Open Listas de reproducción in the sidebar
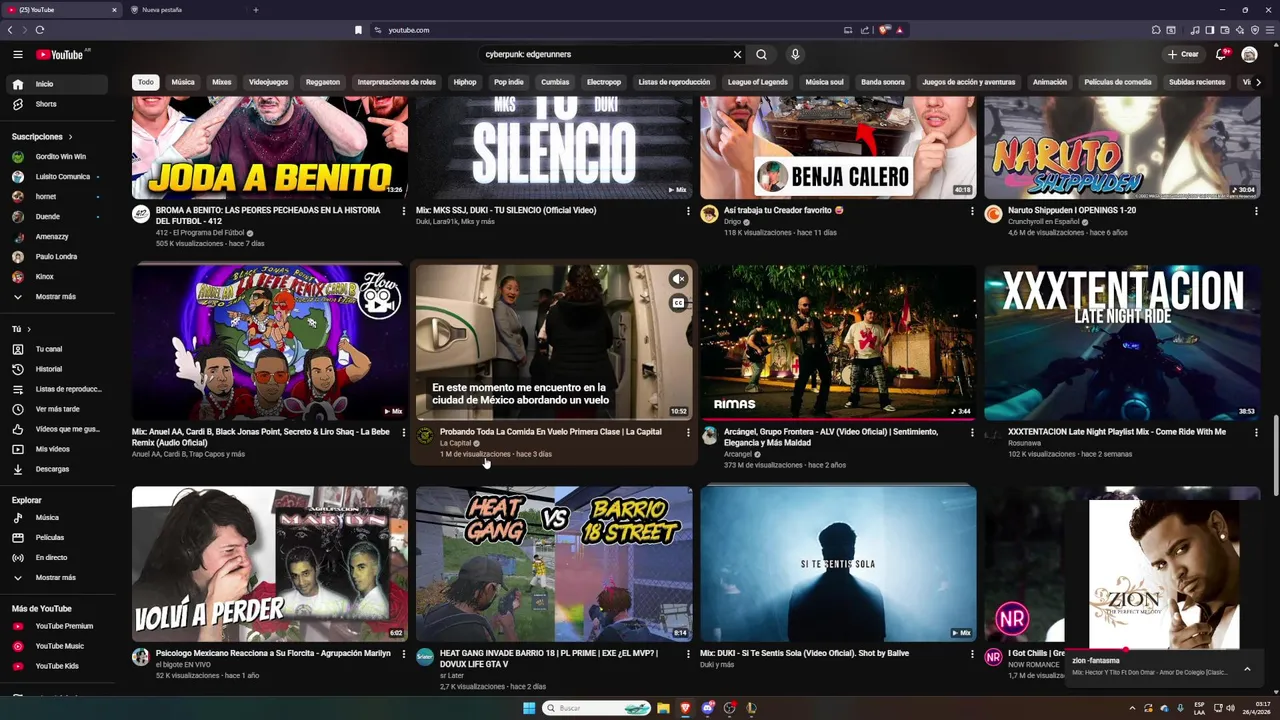The height and width of the screenshot is (720, 1280). pyautogui.click(x=56, y=389)
